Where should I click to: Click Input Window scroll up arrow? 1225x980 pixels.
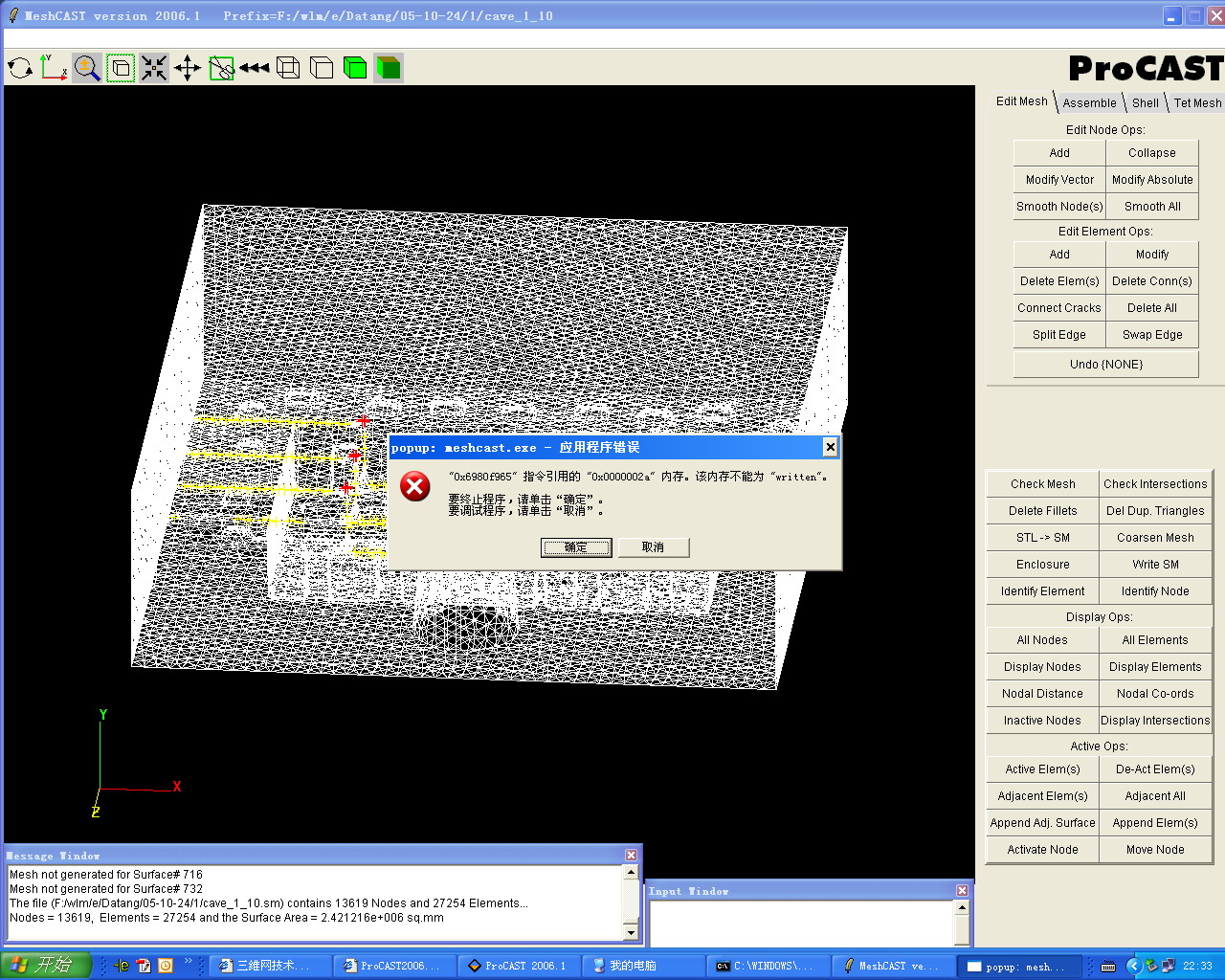pos(962,907)
